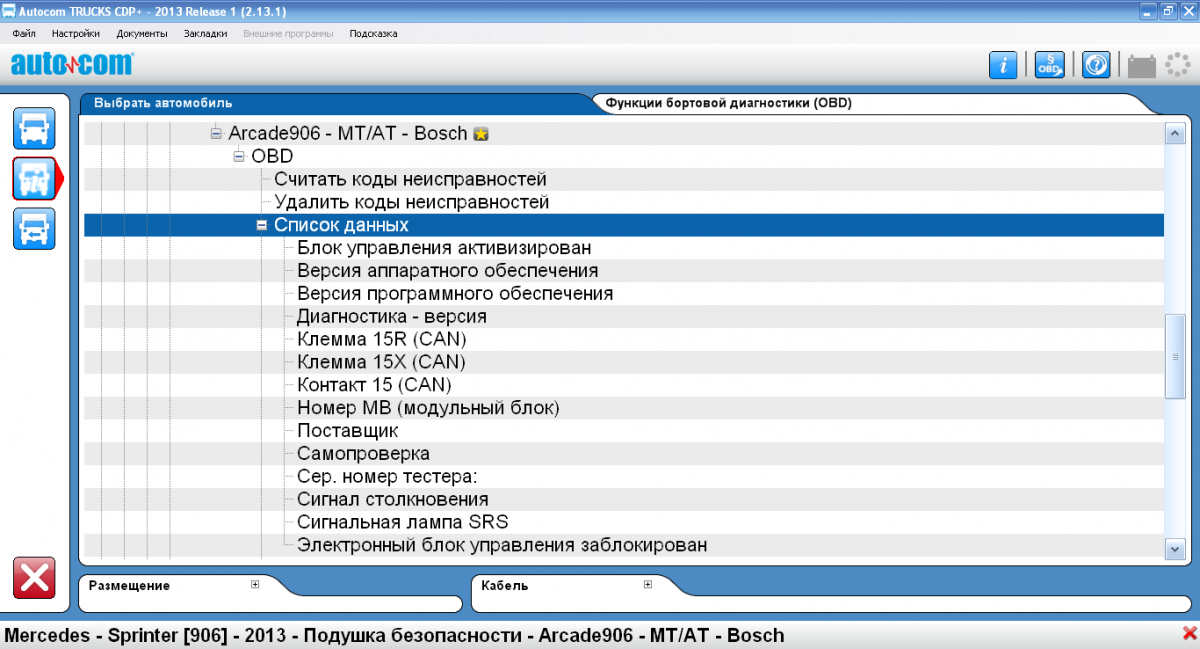The width and height of the screenshot is (1200, 649).
Task: Open the Подсказка menu
Action: pyautogui.click(x=373, y=33)
